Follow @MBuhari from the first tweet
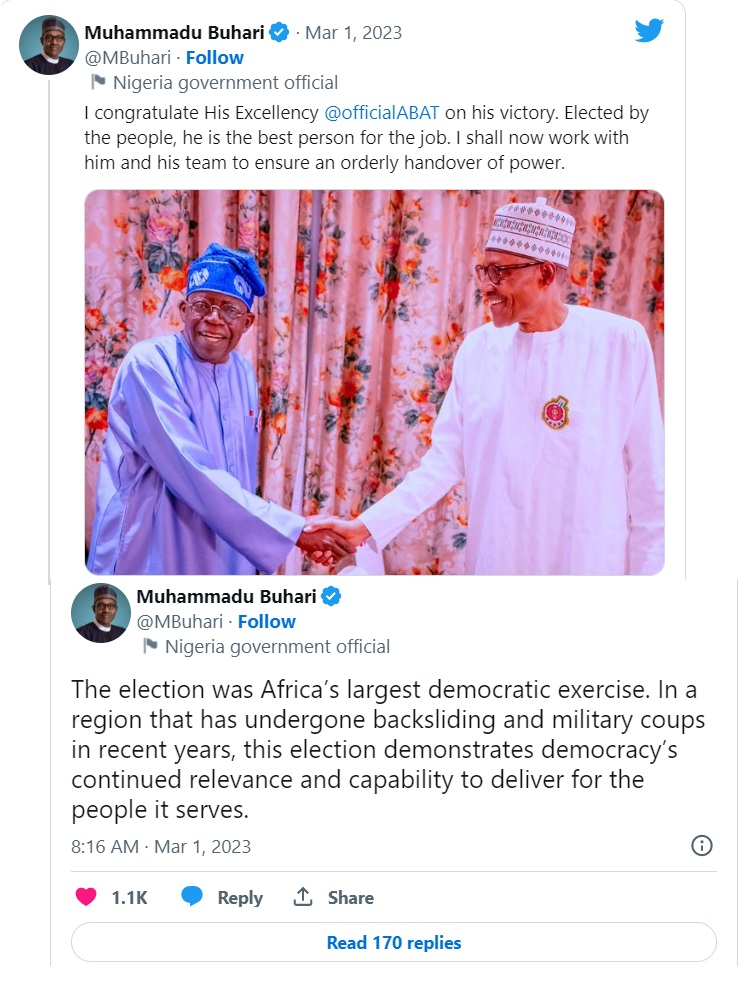The height and width of the screenshot is (1001, 745). [x=214, y=58]
